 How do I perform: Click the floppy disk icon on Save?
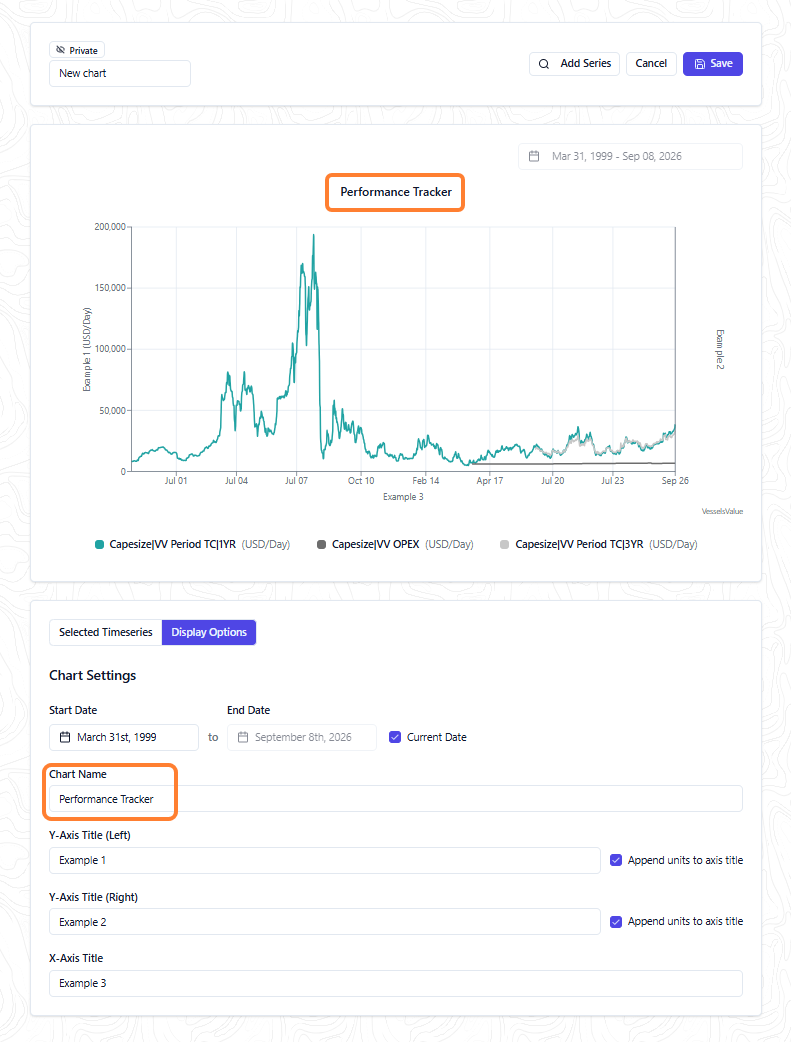pyautogui.click(x=700, y=64)
